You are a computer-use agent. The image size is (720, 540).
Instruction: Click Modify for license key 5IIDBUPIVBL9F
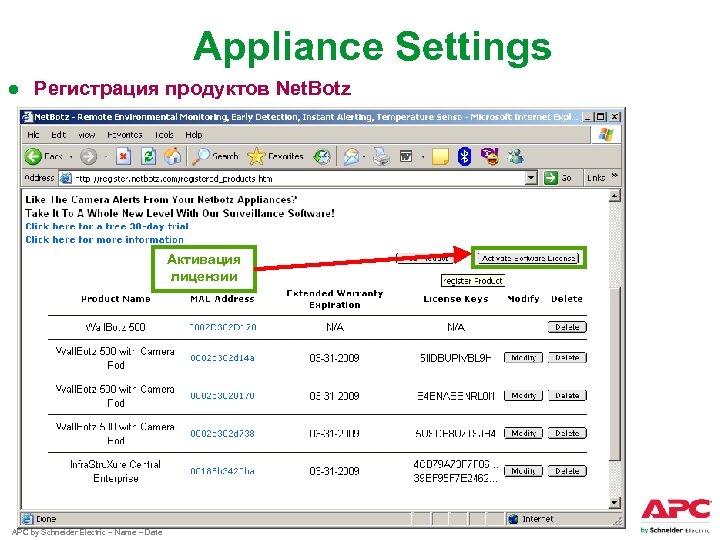click(523, 357)
